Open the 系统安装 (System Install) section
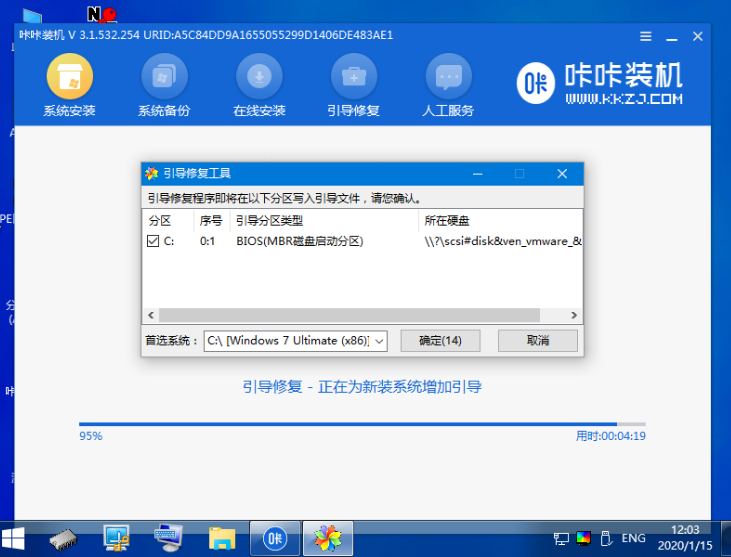The image size is (731, 557). [x=69, y=78]
